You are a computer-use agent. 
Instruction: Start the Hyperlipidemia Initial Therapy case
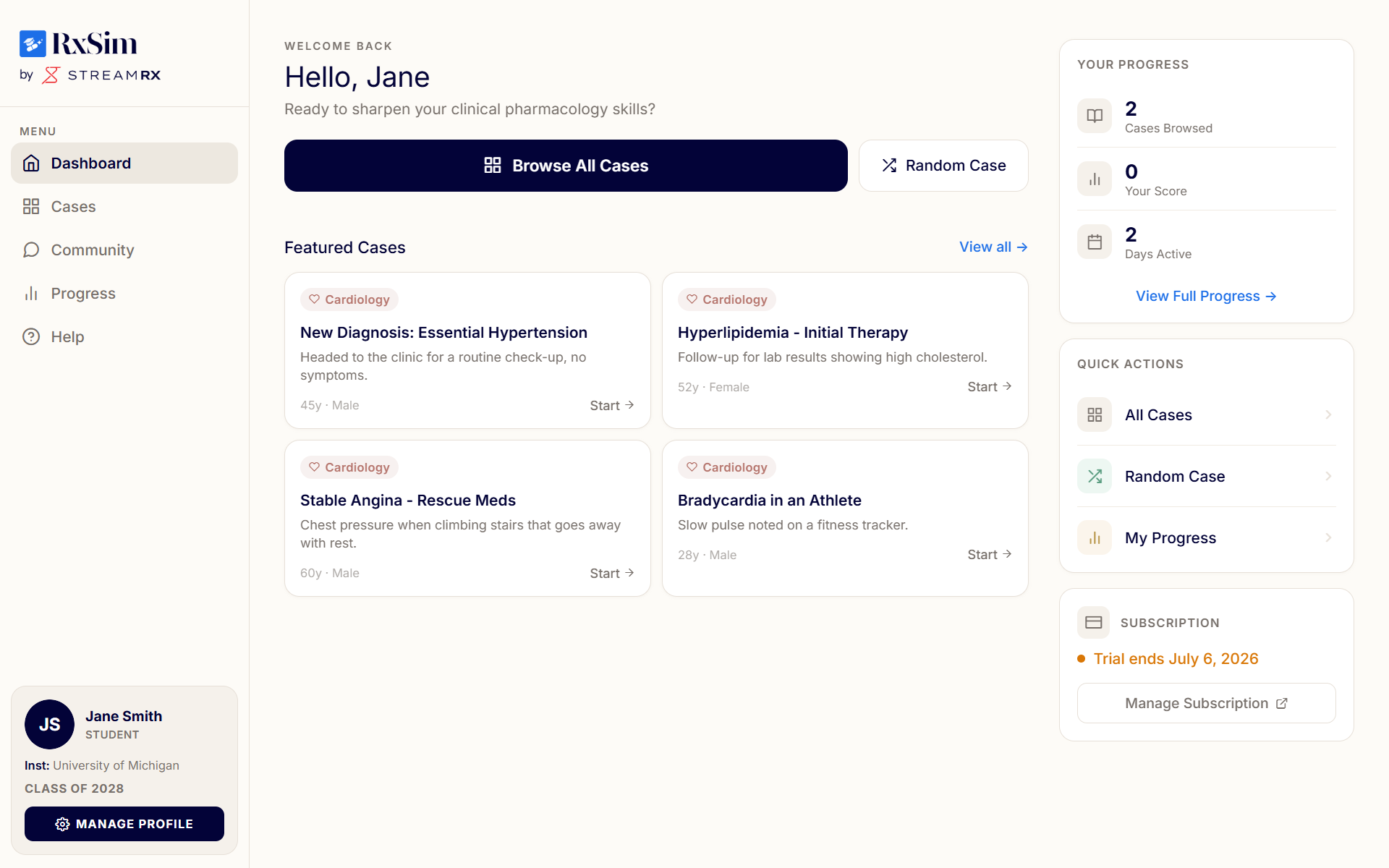[990, 387]
